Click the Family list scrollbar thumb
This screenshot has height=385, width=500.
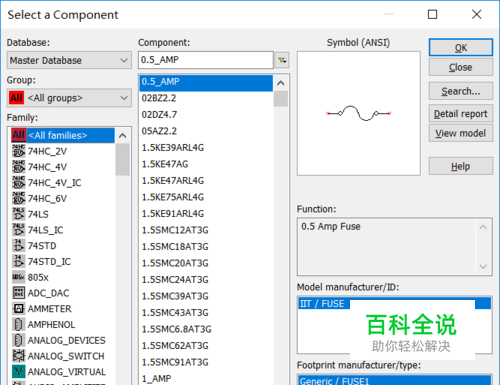click(122, 159)
